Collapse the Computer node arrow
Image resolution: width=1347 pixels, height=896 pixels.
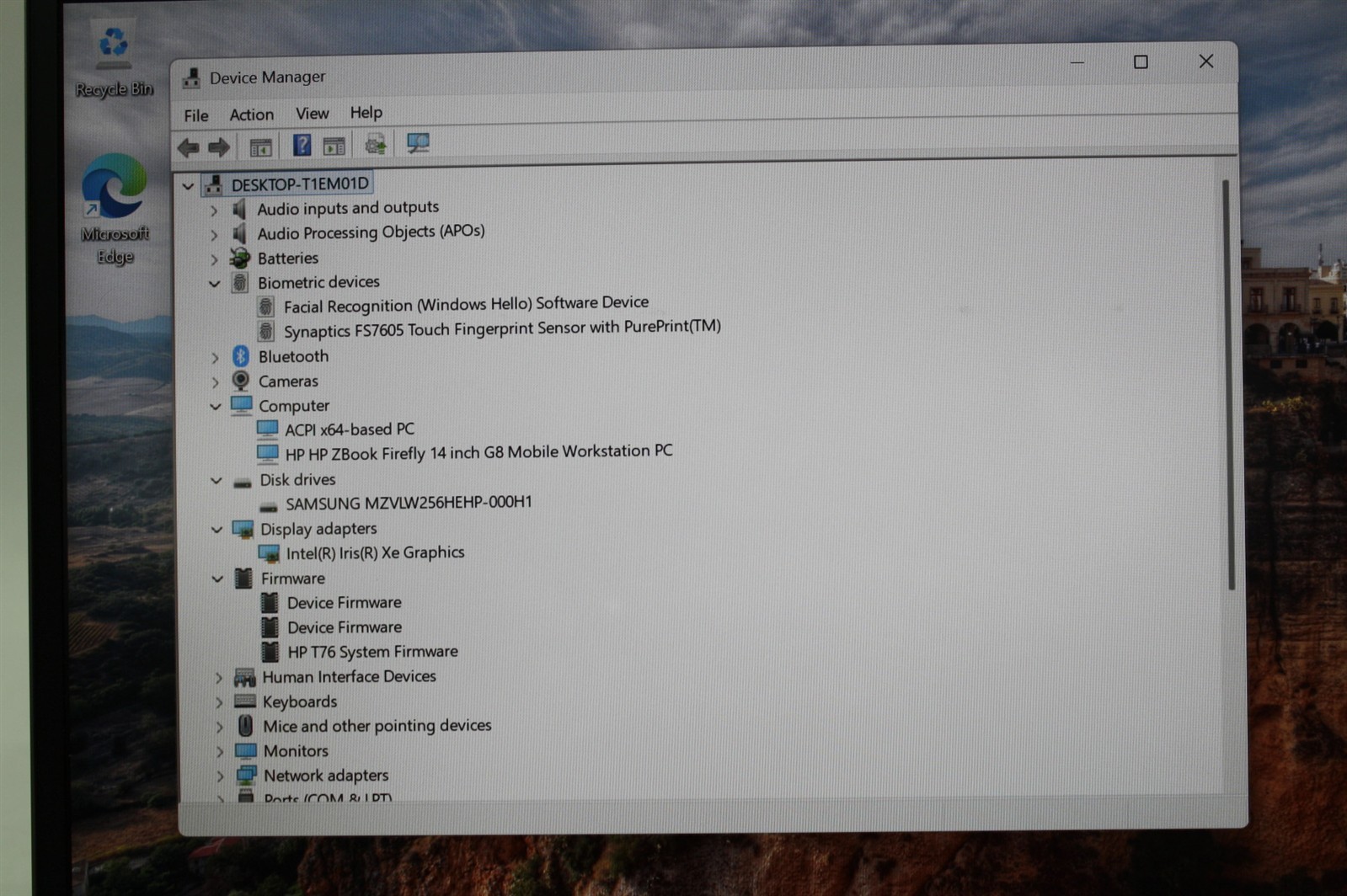point(216,407)
